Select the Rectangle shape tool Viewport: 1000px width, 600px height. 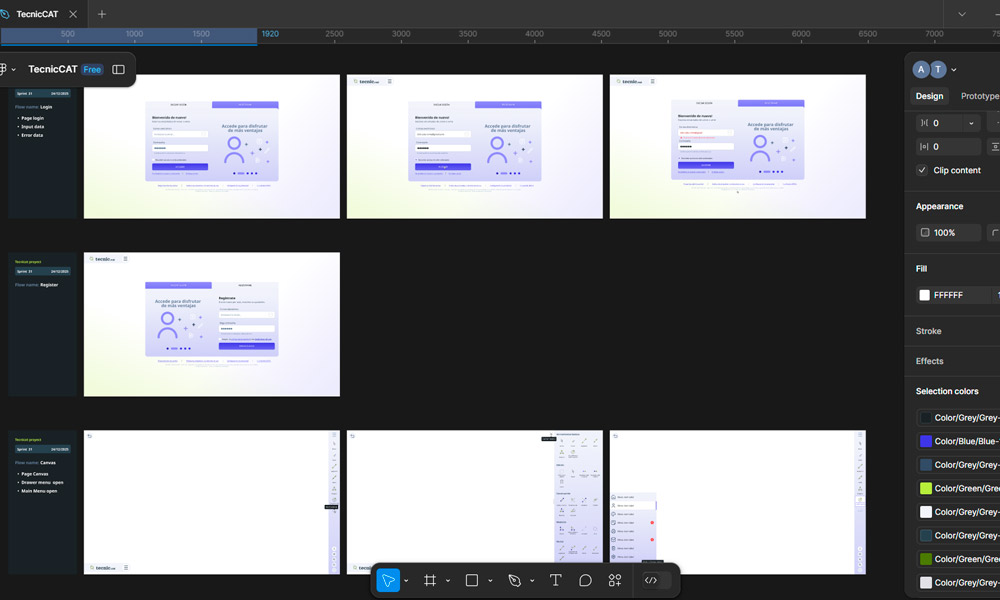point(472,580)
